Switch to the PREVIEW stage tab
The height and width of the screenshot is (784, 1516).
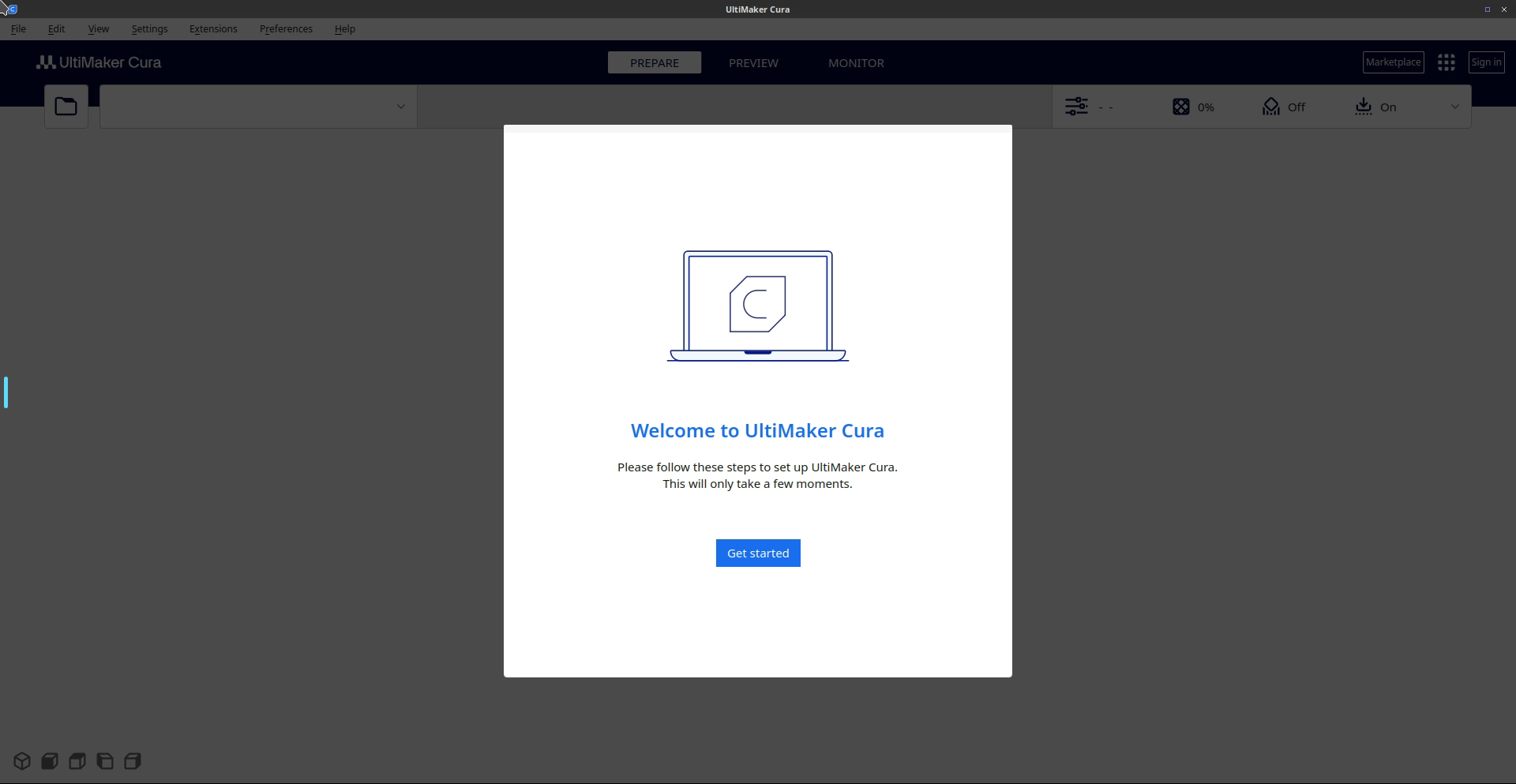753,63
